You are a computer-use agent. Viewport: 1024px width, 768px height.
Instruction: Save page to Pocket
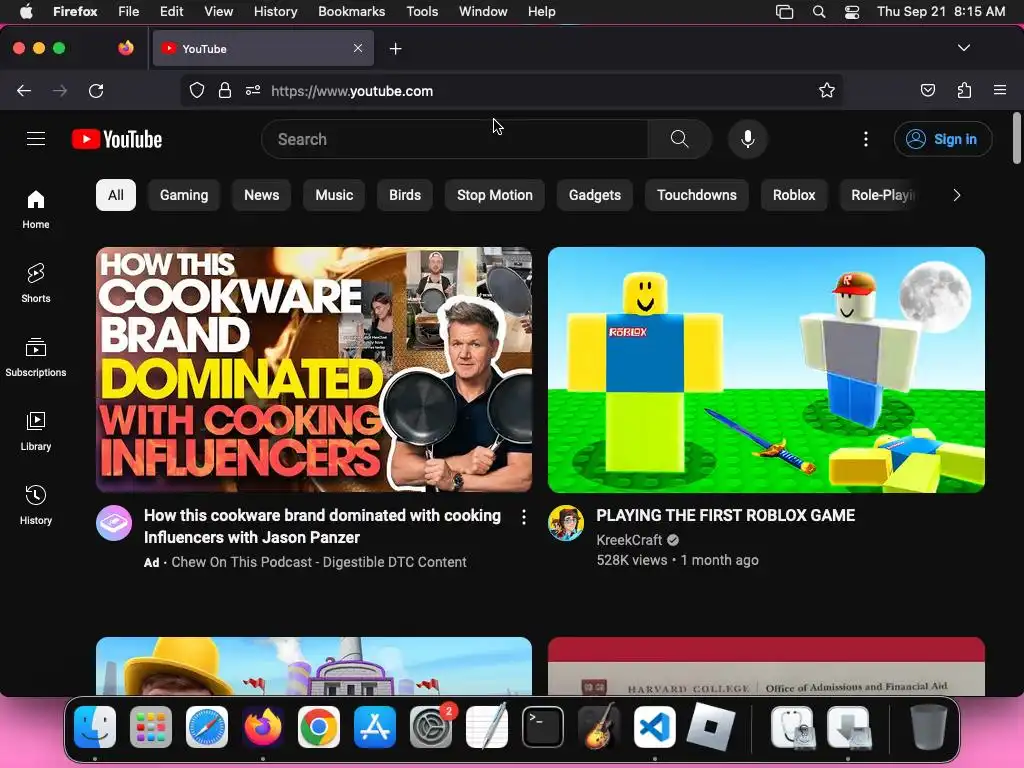[927, 91]
